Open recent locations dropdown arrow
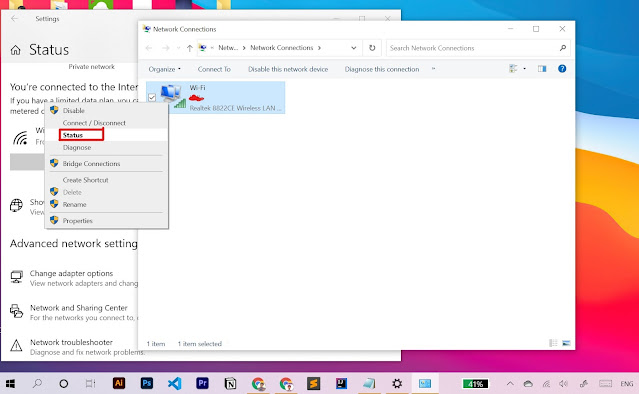This screenshot has height=394, width=639. point(178,48)
